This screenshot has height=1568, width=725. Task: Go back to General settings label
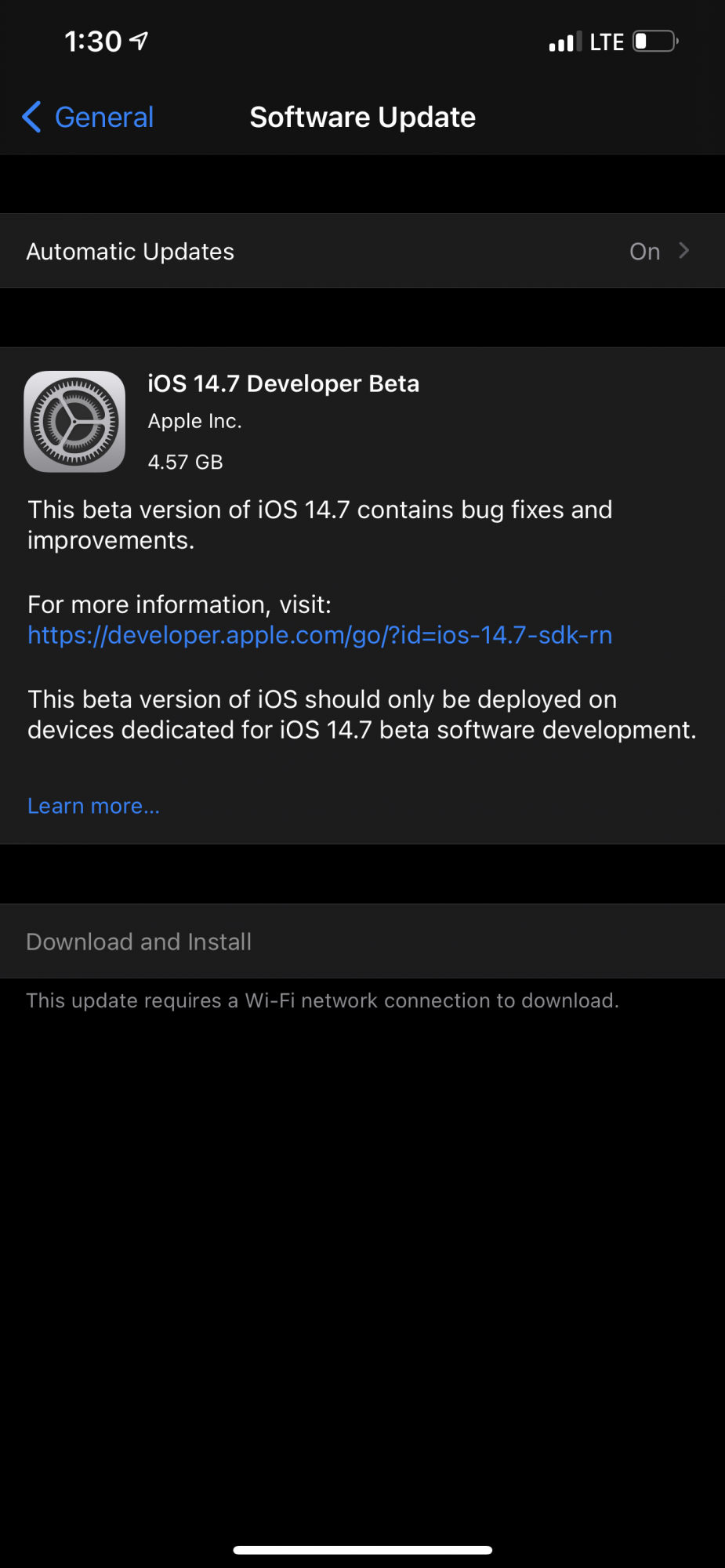pyautogui.click(x=104, y=118)
